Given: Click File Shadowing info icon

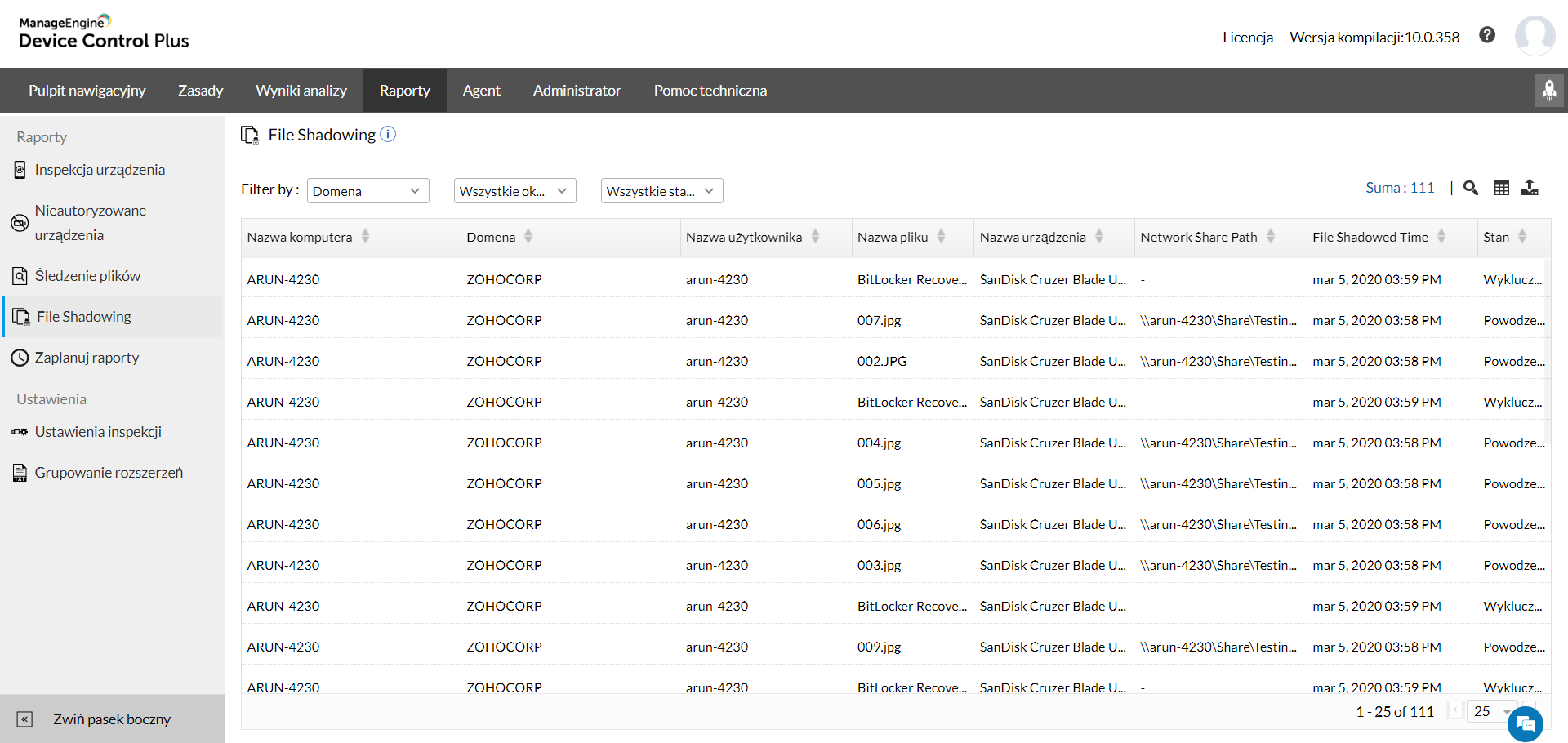Looking at the screenshot, I should click(388, 135).
